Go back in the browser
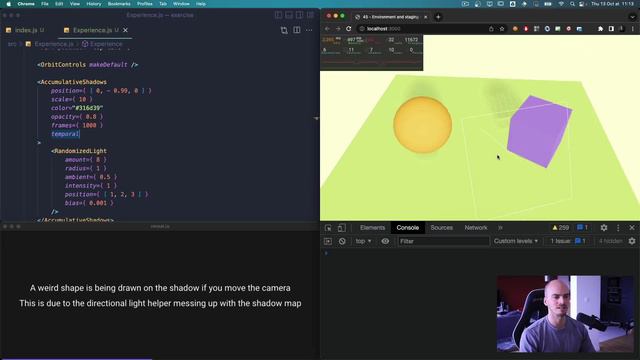Screen dimensions: 640x360 tap(327, 29)
